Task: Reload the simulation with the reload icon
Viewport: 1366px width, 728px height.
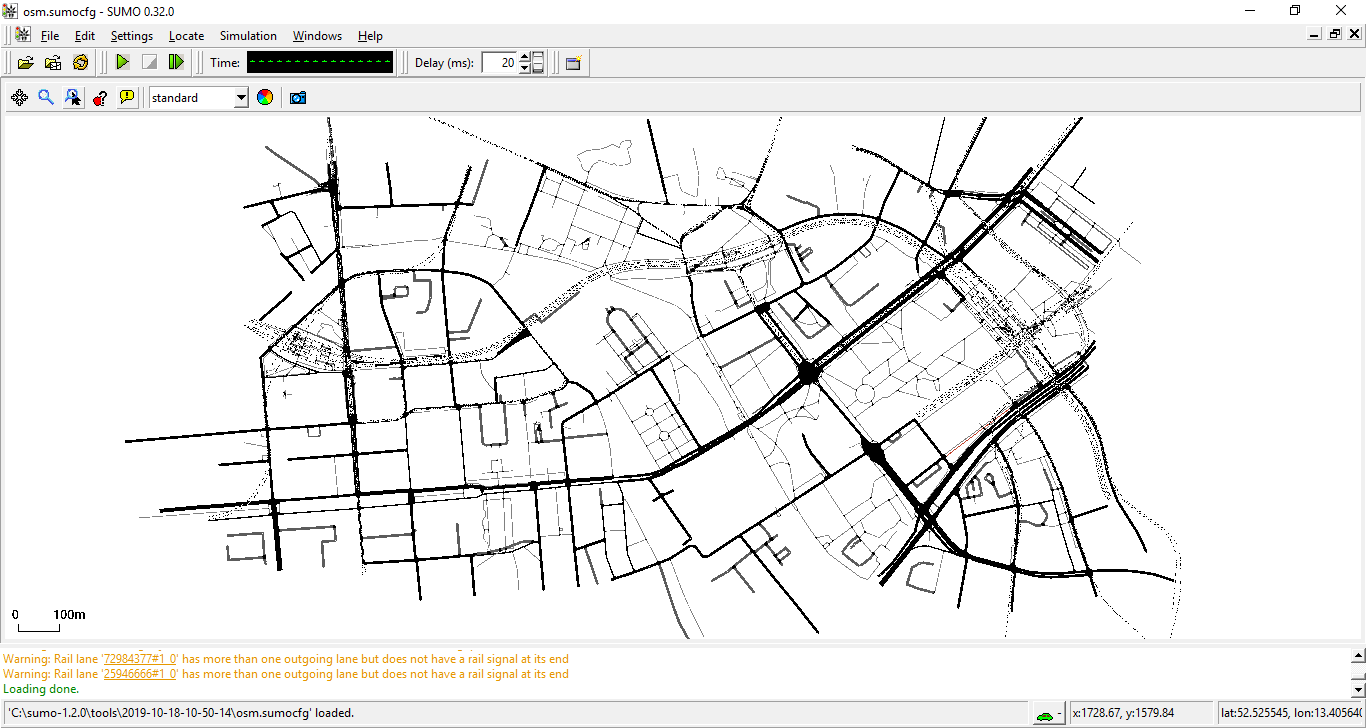Action: [x=80, y=63]
